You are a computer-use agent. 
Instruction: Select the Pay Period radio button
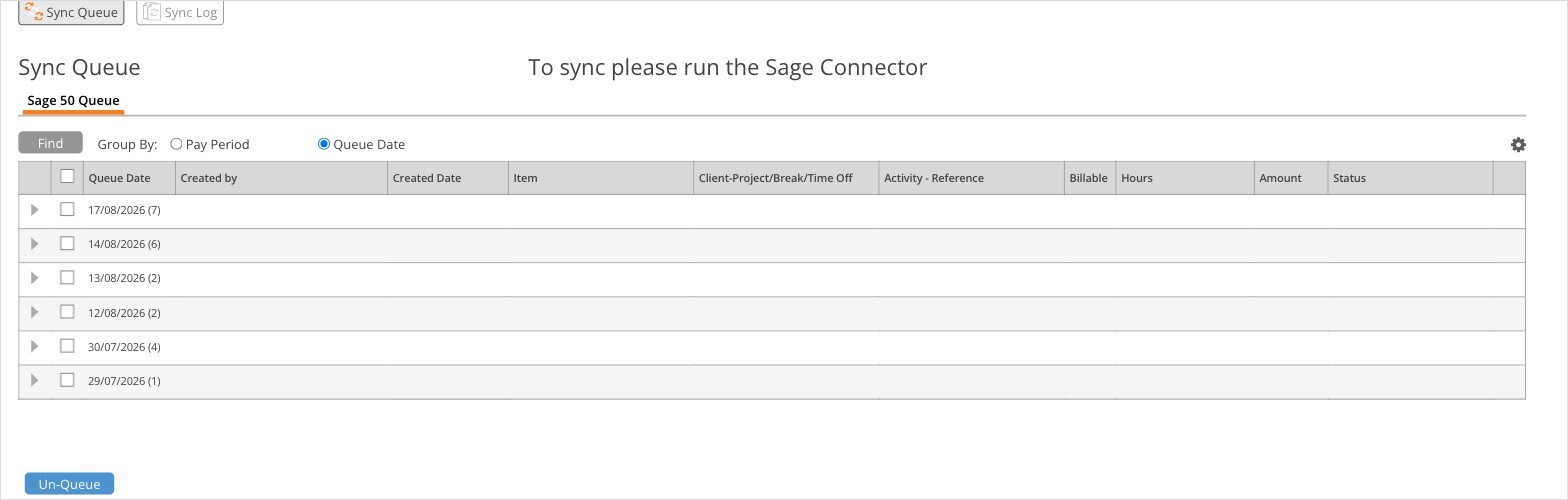(x=176, y=144)
